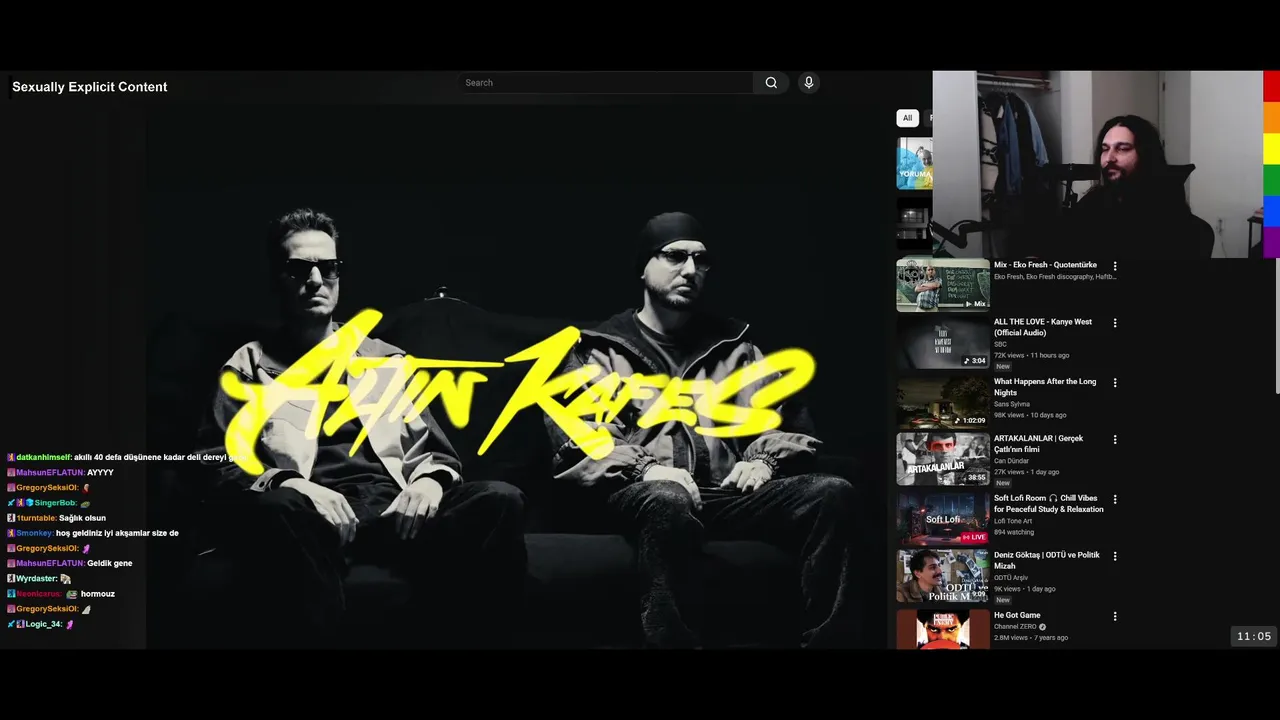The height and width of the screenshot is (720, 1280).
Task: Click the emote in Wyrdaster's message
Action: coord(66,579)
